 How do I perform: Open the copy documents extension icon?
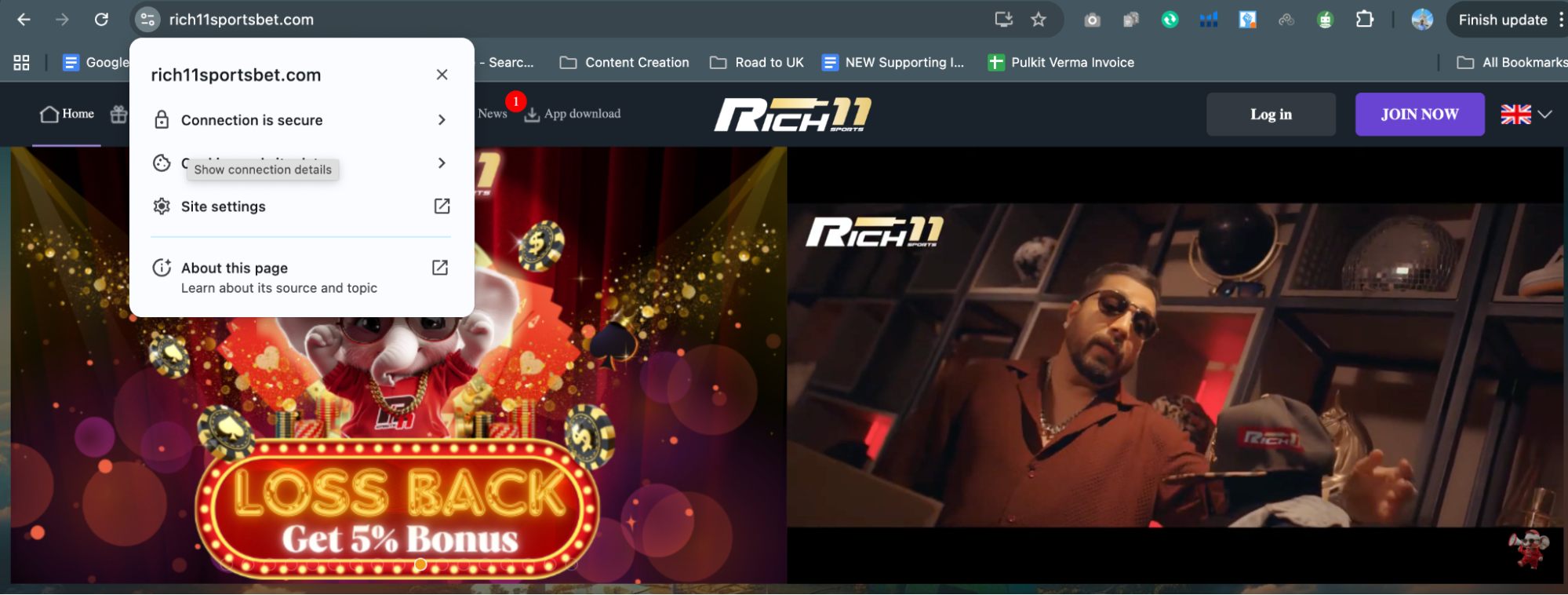[1130, 20]
